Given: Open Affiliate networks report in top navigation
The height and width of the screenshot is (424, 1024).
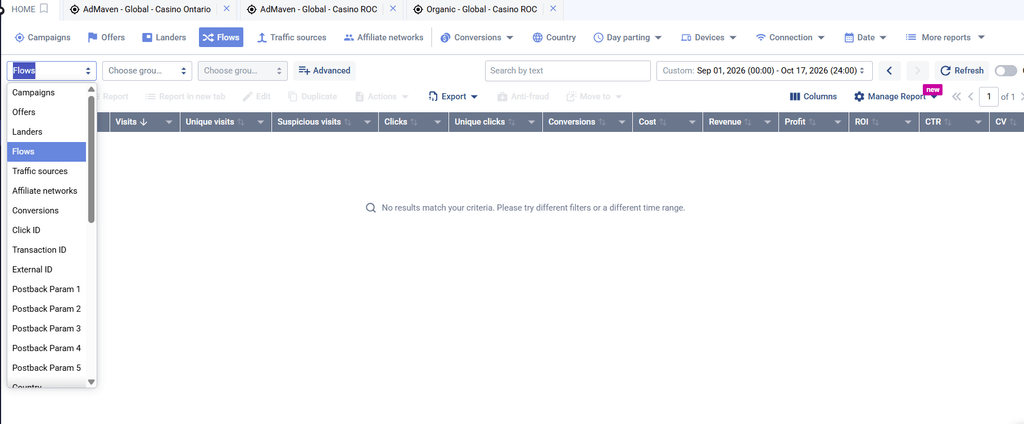Looking at the screenshot, I should click(x=383, y=37).
